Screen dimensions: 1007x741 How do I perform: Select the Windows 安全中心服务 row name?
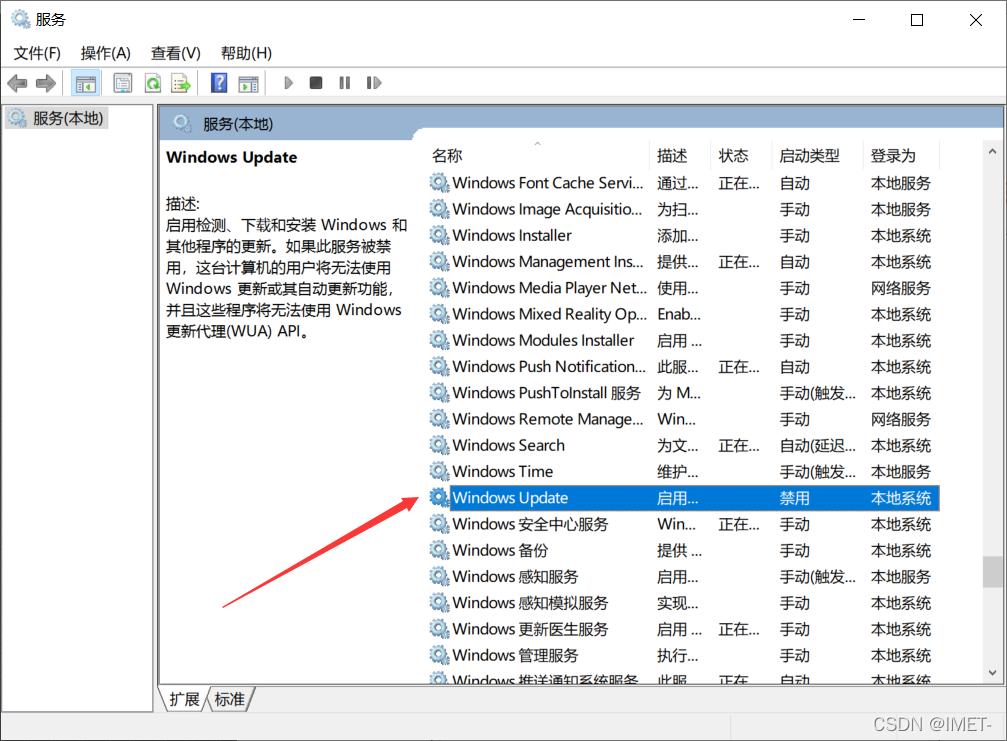[530, 524]
